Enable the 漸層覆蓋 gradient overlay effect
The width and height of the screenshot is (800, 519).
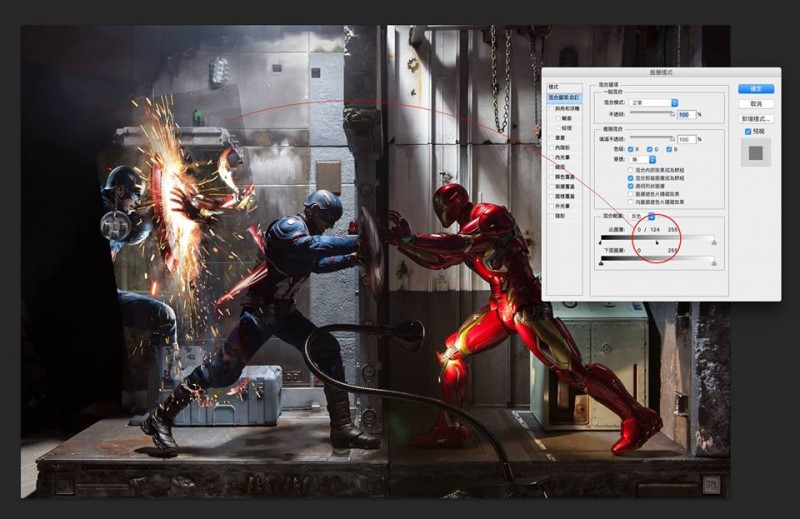tap(551, 186)
